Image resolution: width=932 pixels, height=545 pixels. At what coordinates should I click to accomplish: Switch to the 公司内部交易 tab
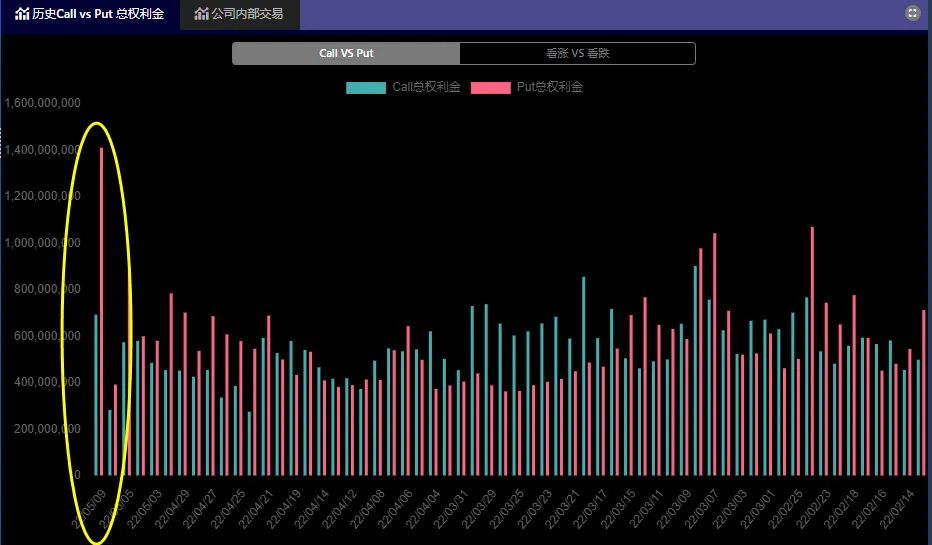tap(246, 14)
